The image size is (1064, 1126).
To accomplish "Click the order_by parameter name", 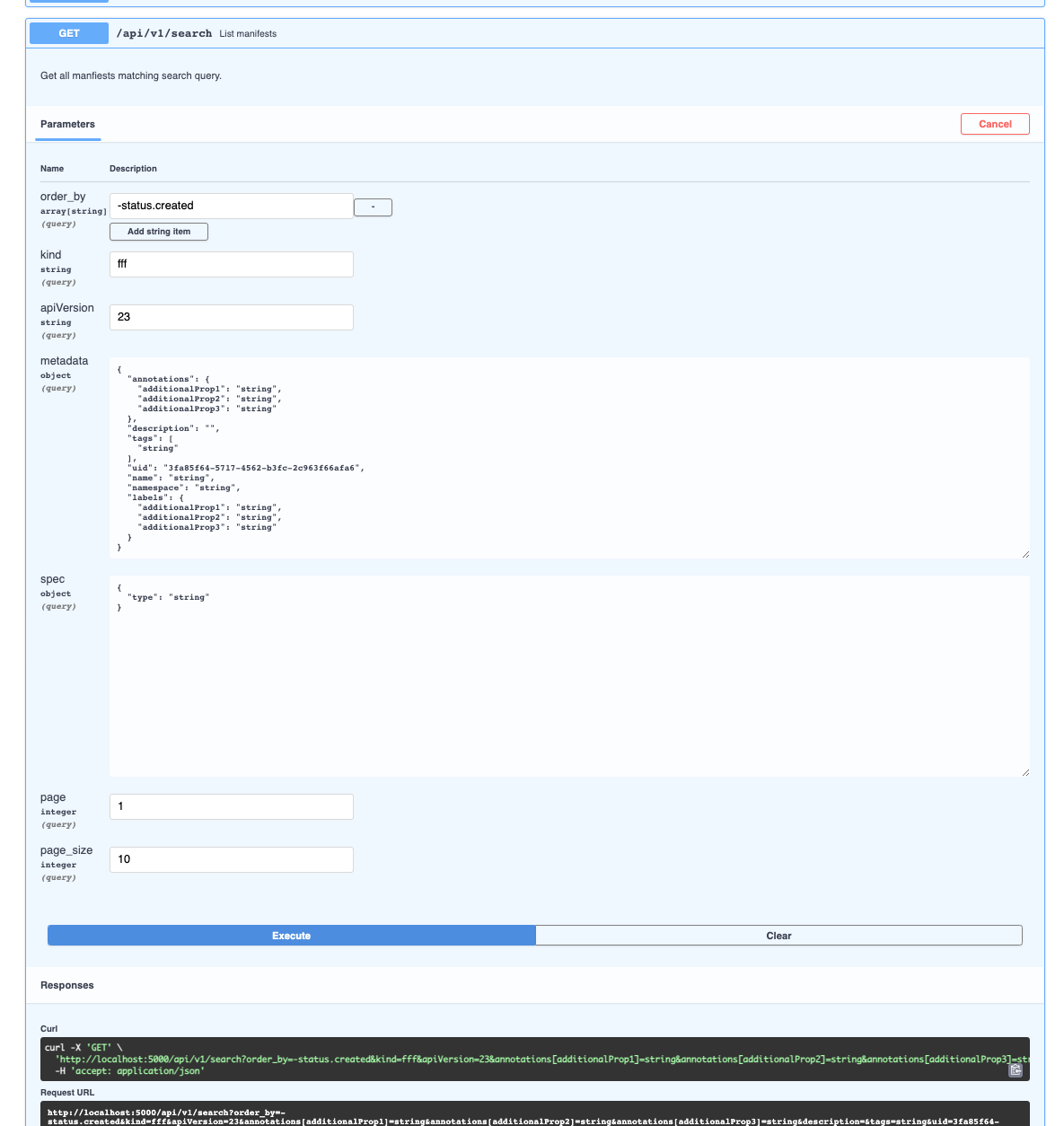I will coord(63,197).
